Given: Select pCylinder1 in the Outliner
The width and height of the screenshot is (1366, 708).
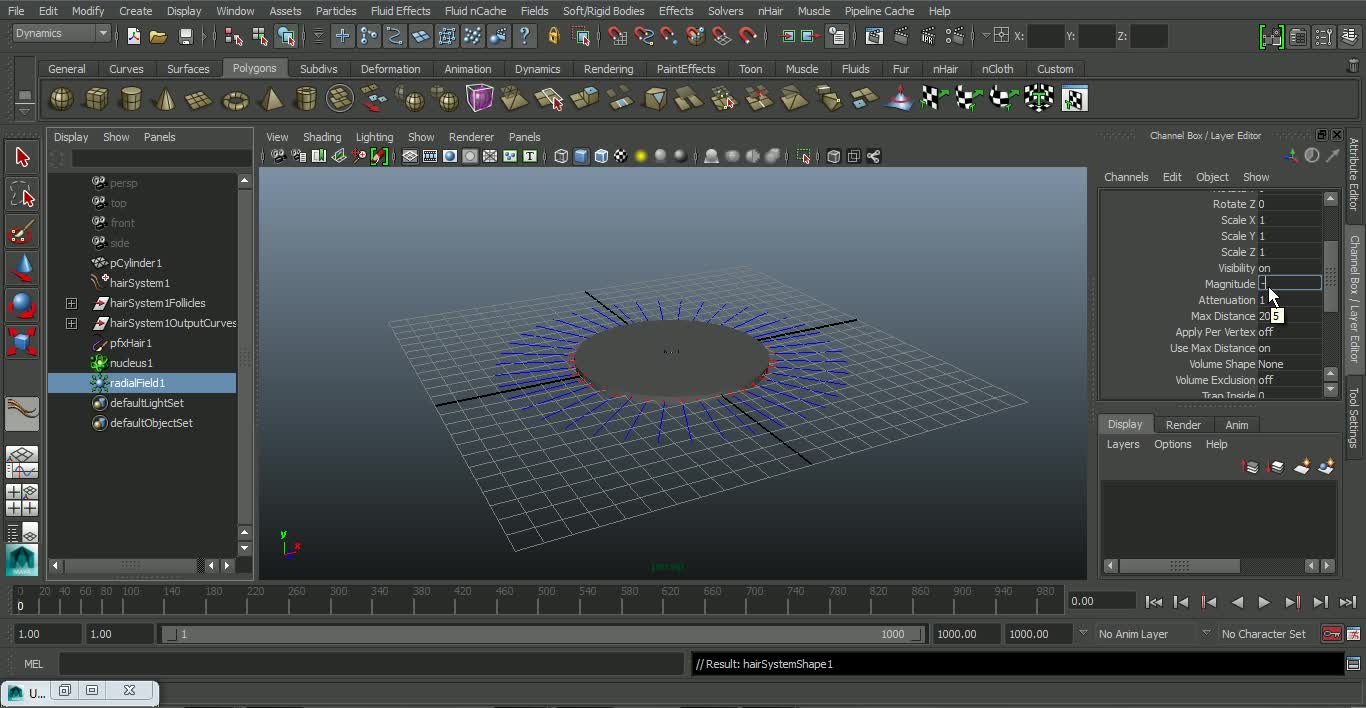Looking at the screenshot, I should tap(136, 263).
